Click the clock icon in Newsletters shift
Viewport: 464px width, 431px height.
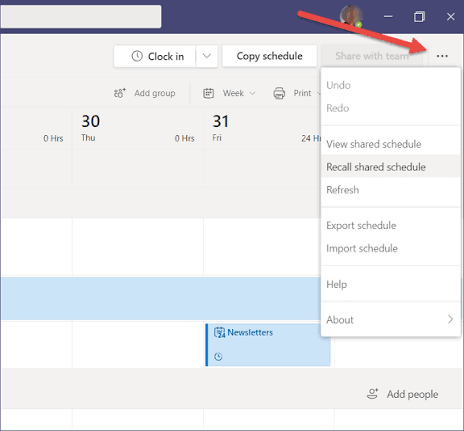(x=218, y=357)
